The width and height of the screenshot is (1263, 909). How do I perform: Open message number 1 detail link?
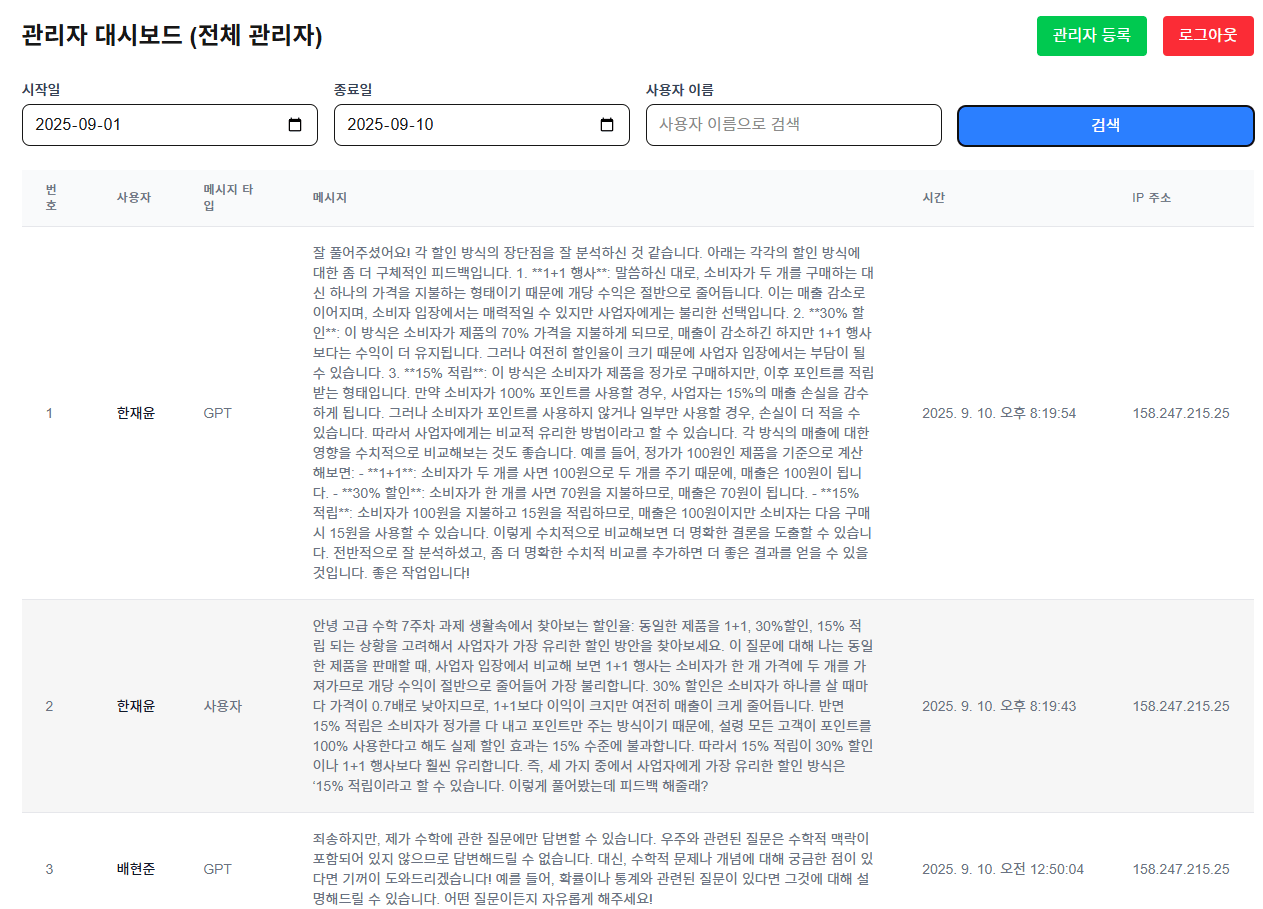pyautogui.click(x=49, y=412)
